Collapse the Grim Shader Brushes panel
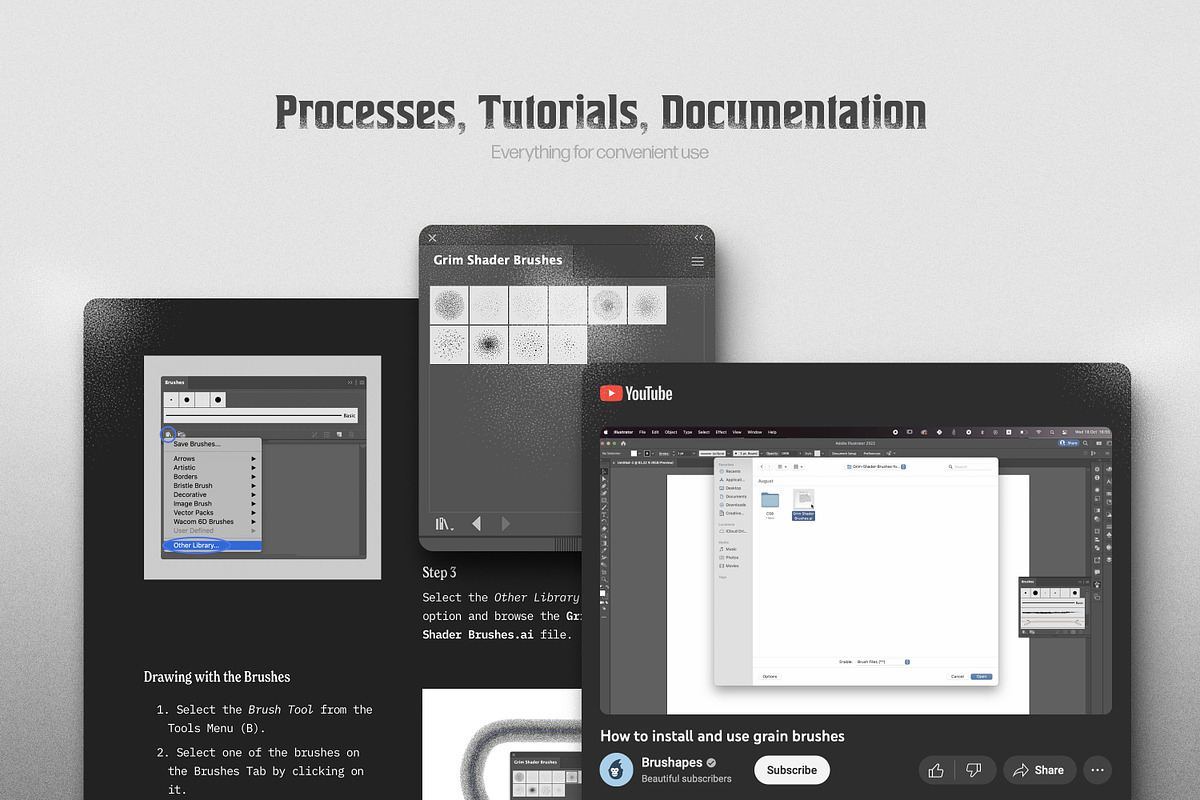 click(698, 237)
